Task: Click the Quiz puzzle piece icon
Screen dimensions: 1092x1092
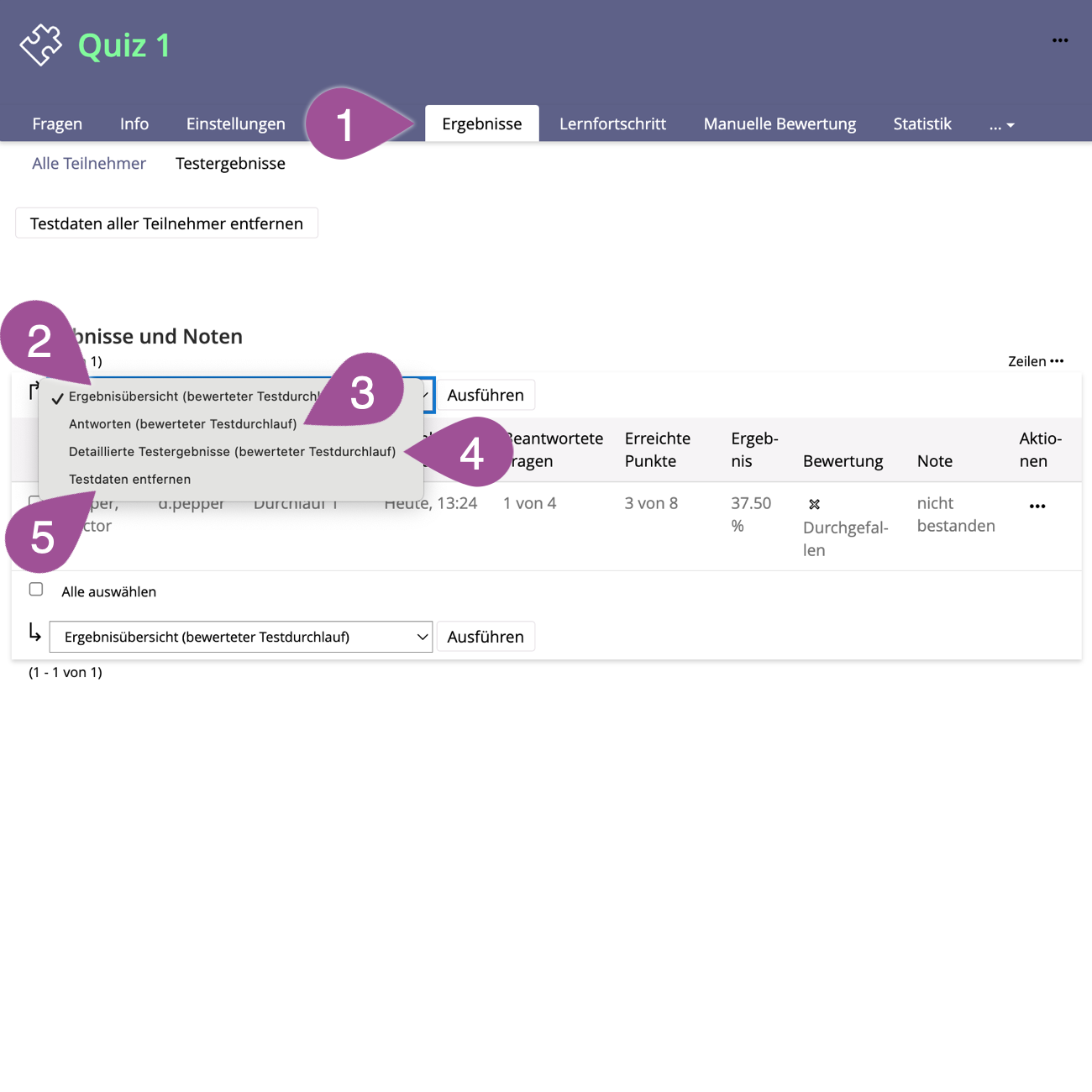Action: coord(41,45)
